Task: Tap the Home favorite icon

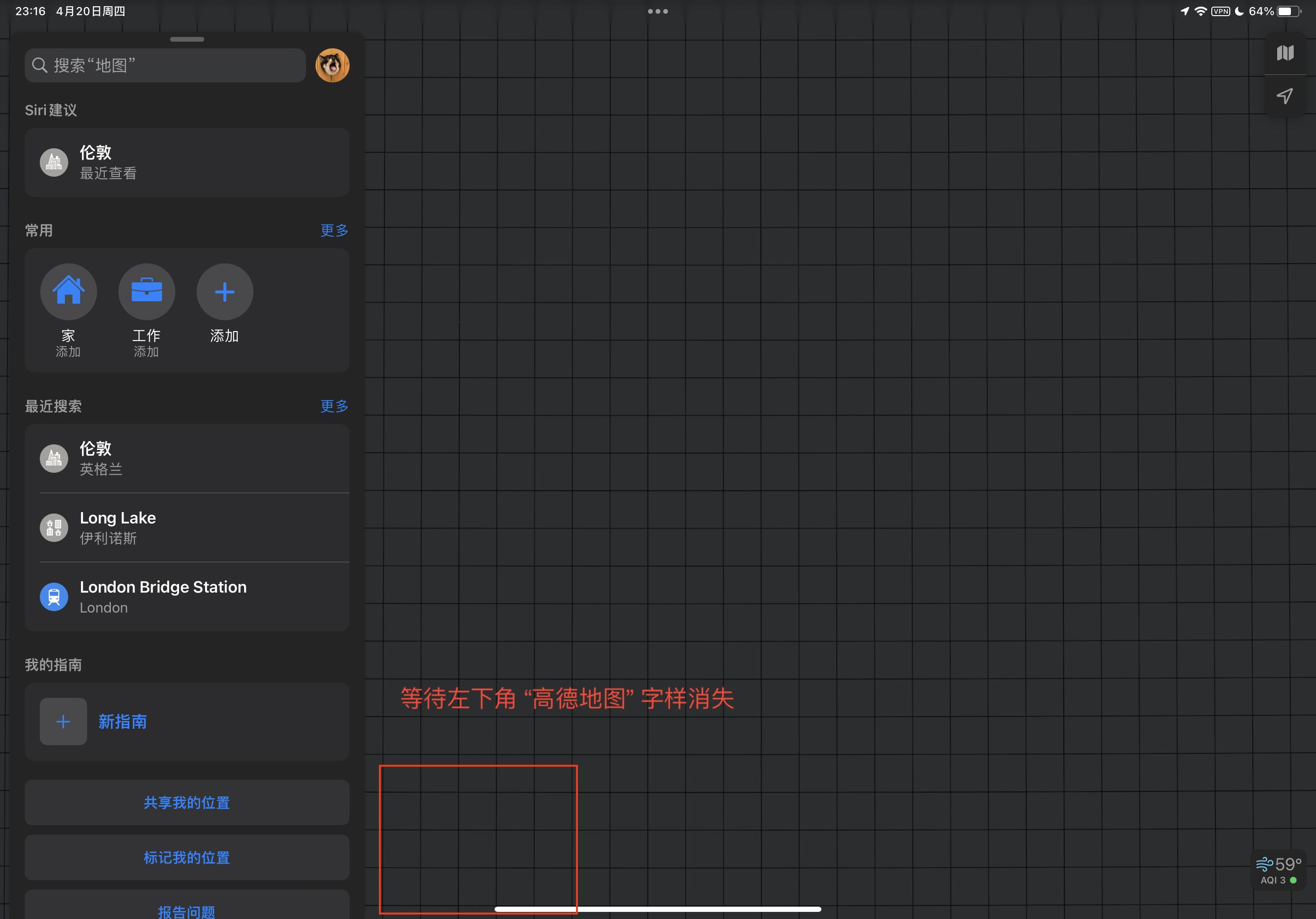Action: tap(68, 291)
